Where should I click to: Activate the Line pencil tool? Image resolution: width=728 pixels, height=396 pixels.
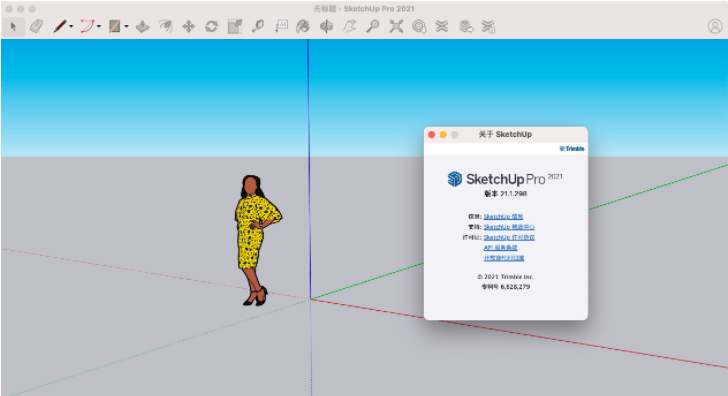click(60, 26)
